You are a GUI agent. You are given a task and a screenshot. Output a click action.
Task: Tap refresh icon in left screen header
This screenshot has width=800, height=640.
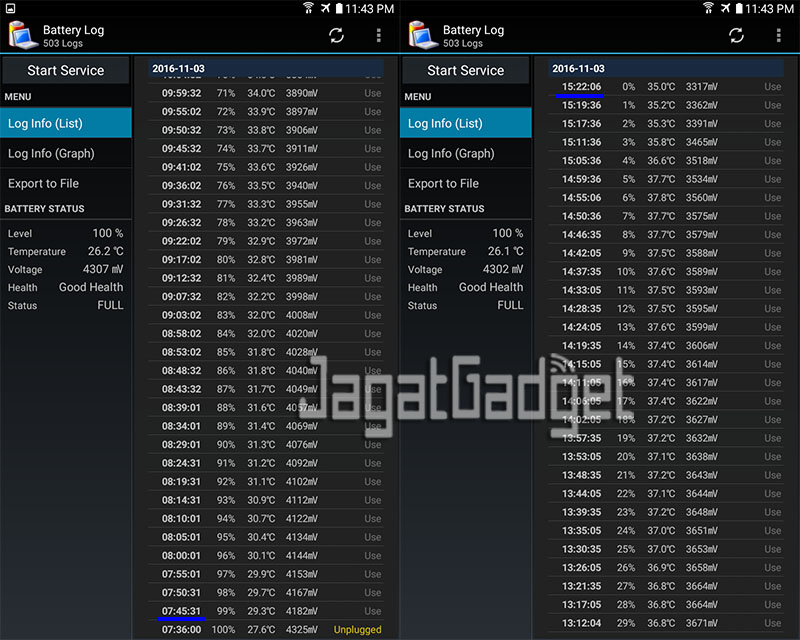click(x=336, y=35)
